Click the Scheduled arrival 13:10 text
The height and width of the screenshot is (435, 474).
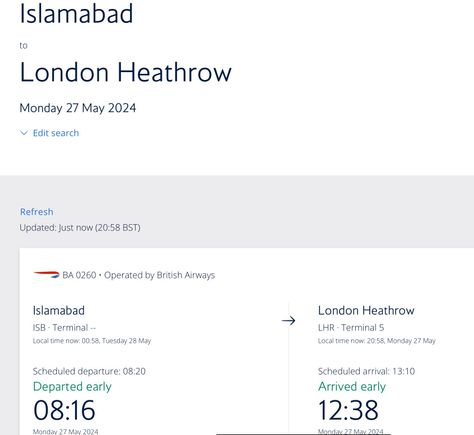366,371
